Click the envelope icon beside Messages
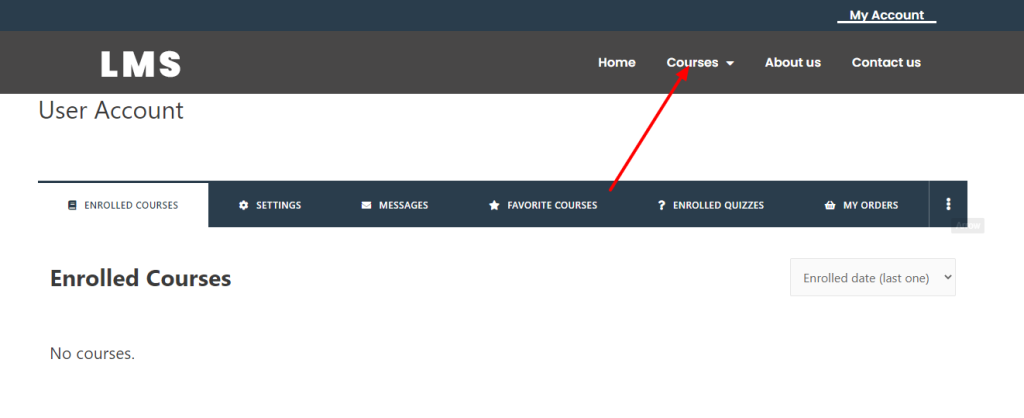This screenshot has height=418, width=1024. point(366,206)
